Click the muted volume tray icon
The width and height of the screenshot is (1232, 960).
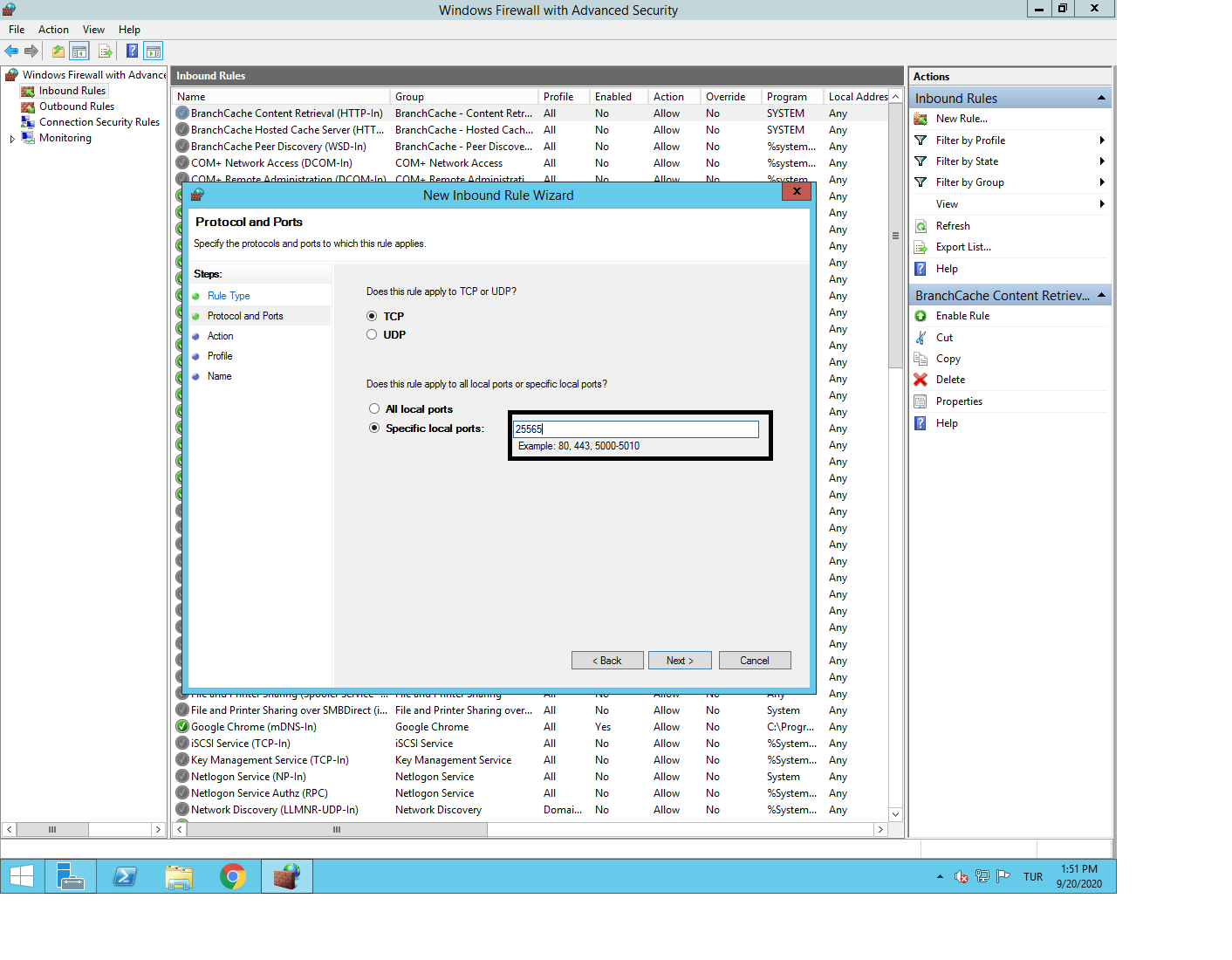[962, 876]
